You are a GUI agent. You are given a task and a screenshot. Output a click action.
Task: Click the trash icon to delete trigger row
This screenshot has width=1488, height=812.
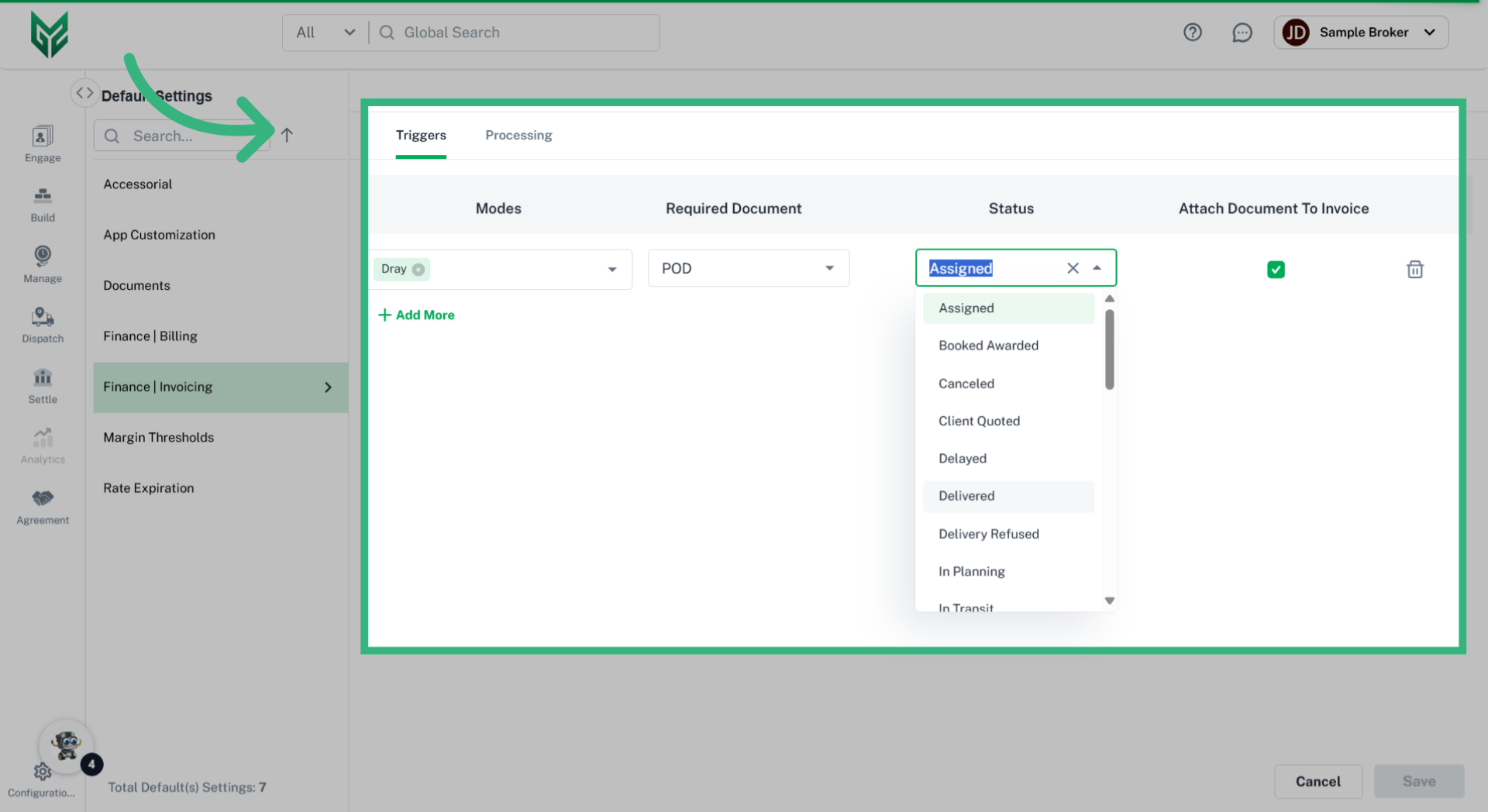[1414, 270]
